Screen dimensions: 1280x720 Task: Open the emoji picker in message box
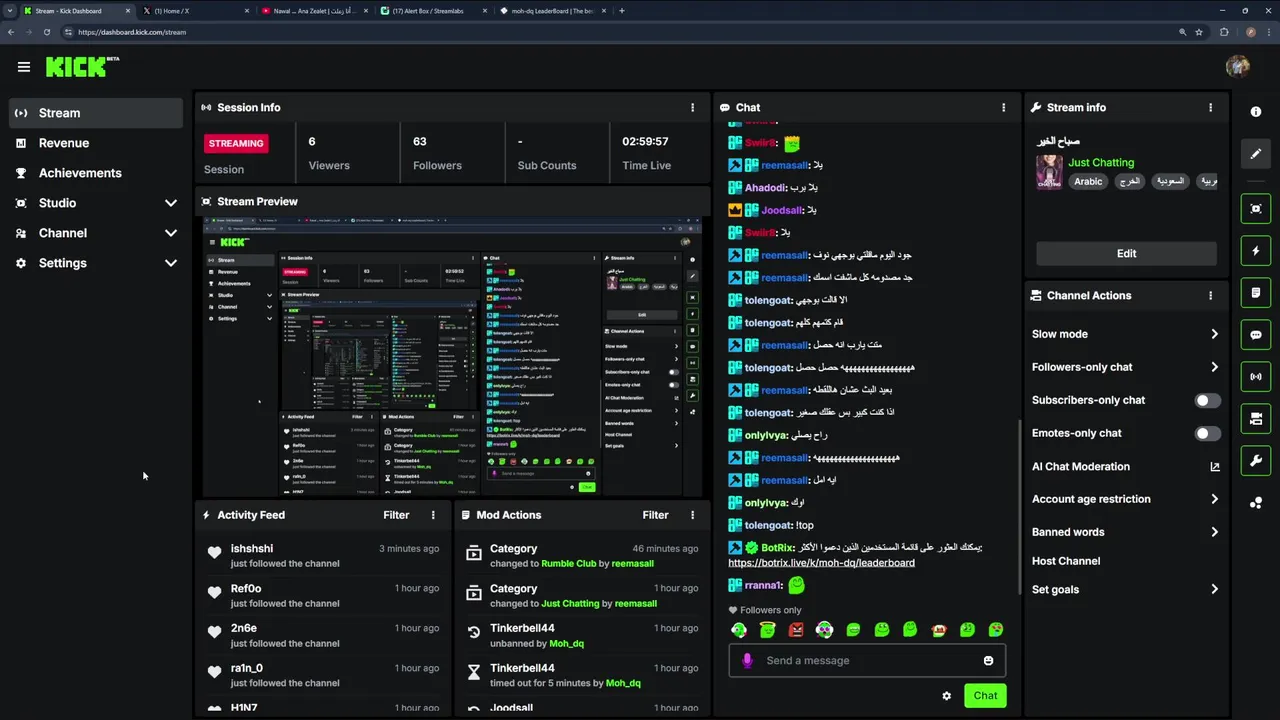[x=988, y=661]
